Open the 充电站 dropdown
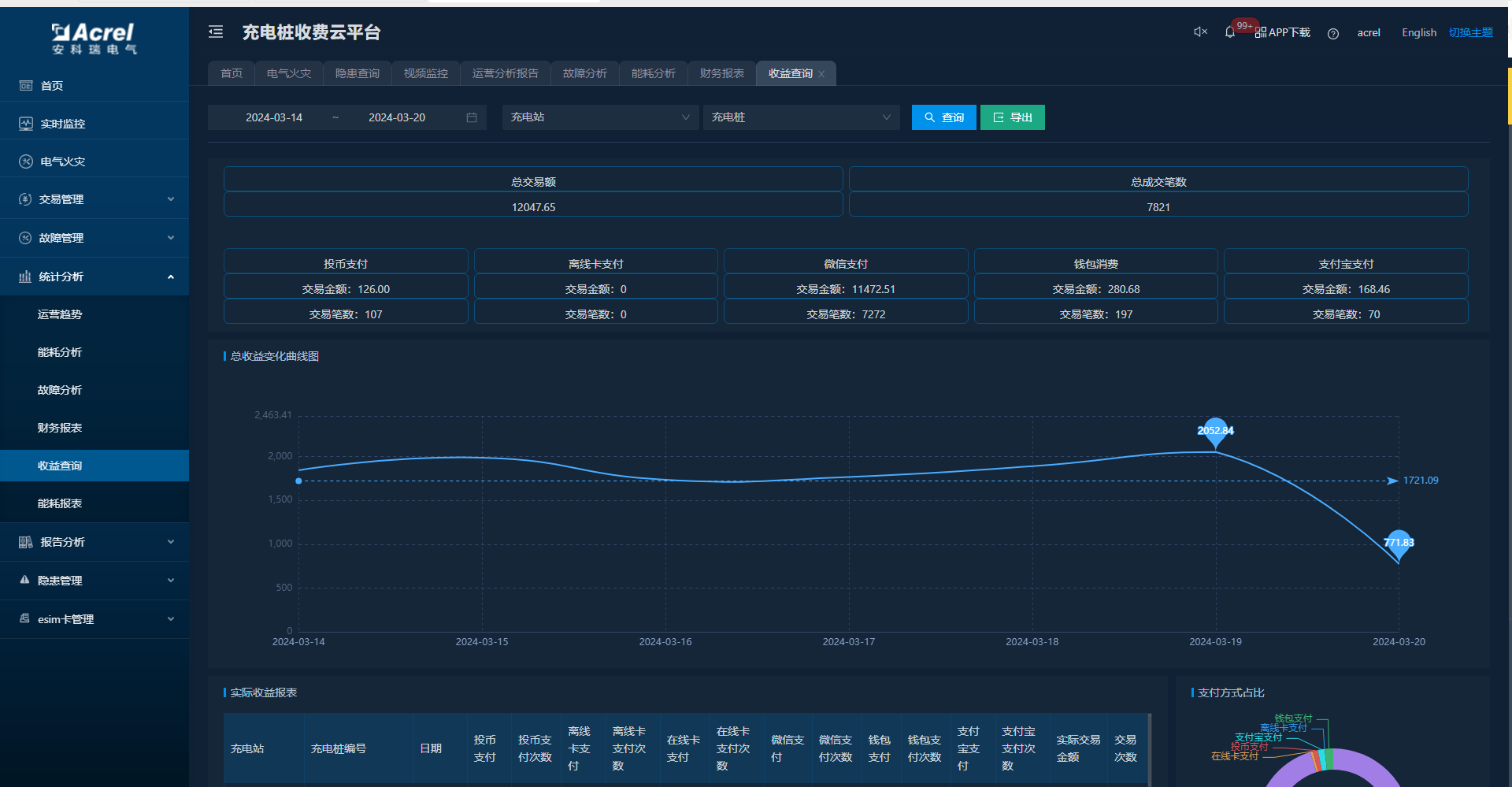The width and height of the screenshot is (1512, 787). pyautogui.click(x=600, y=117)
